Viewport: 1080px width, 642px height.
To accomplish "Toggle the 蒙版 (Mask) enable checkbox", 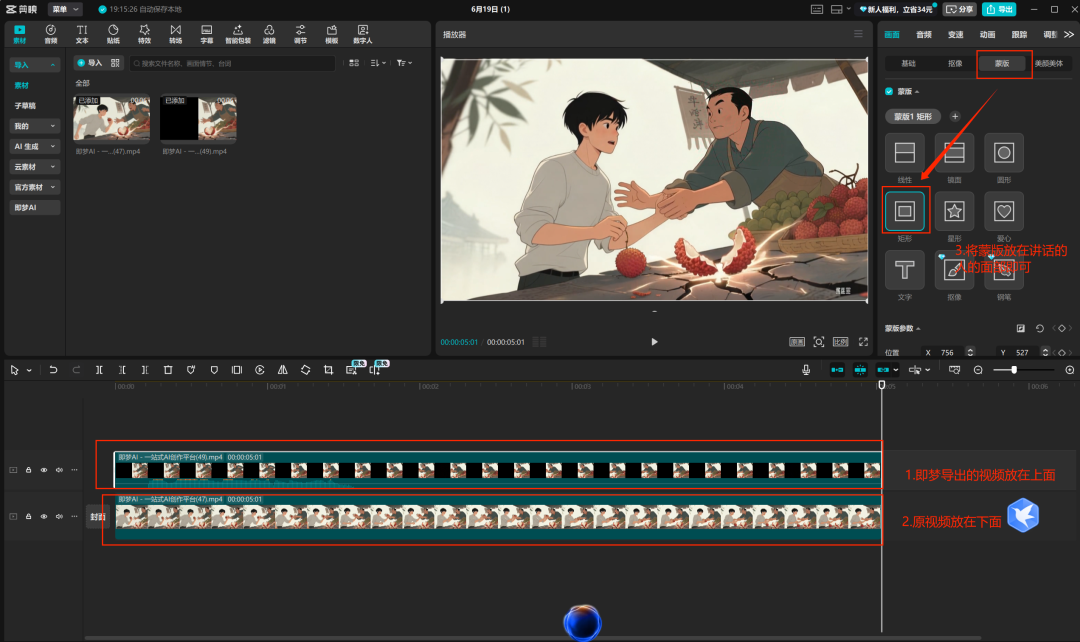I will [x=889, y=91].
